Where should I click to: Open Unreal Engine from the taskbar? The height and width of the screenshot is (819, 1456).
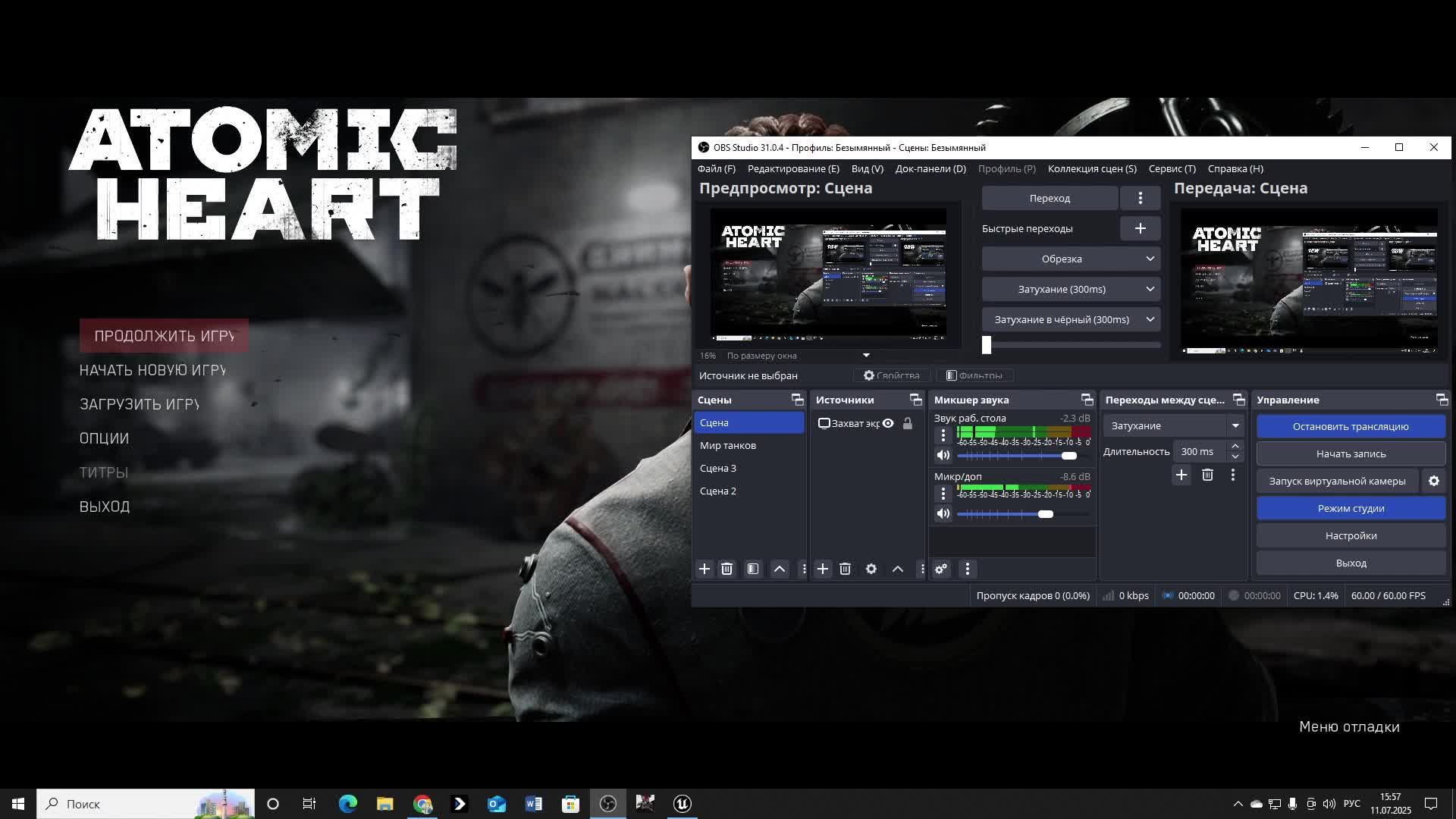pyautogui.click(x=682, y=804)
